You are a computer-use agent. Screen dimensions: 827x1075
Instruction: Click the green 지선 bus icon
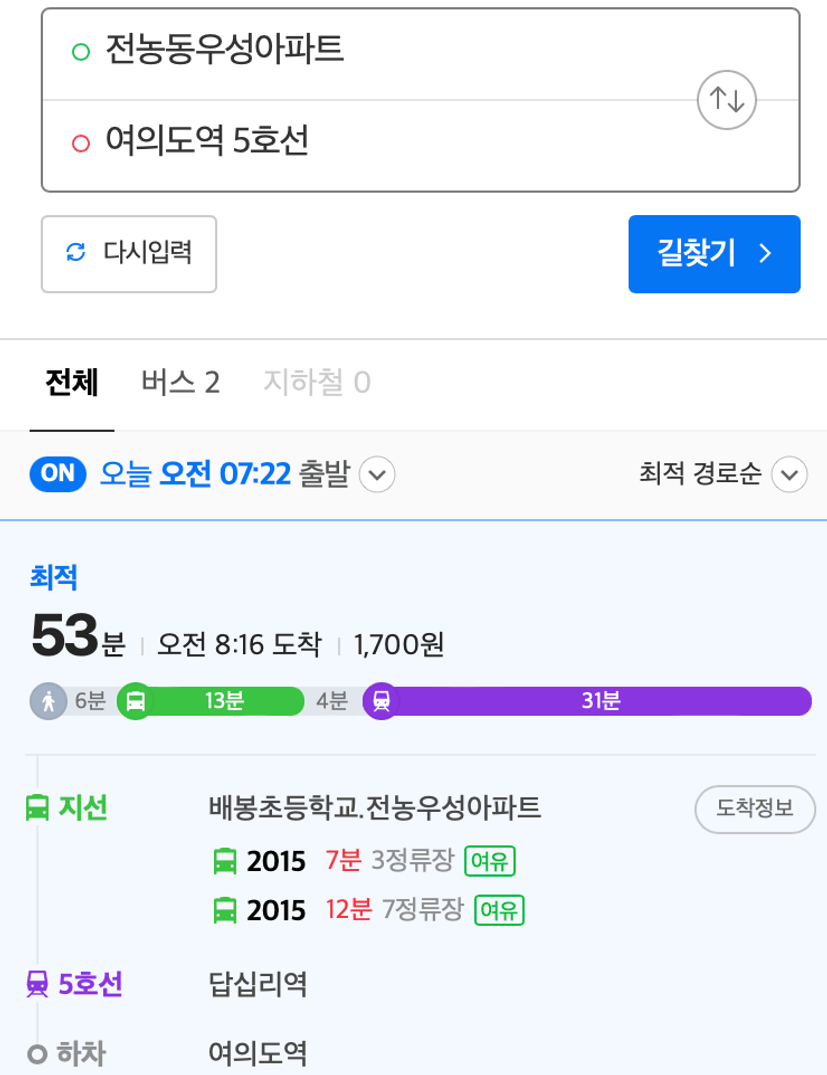(37, 808)
